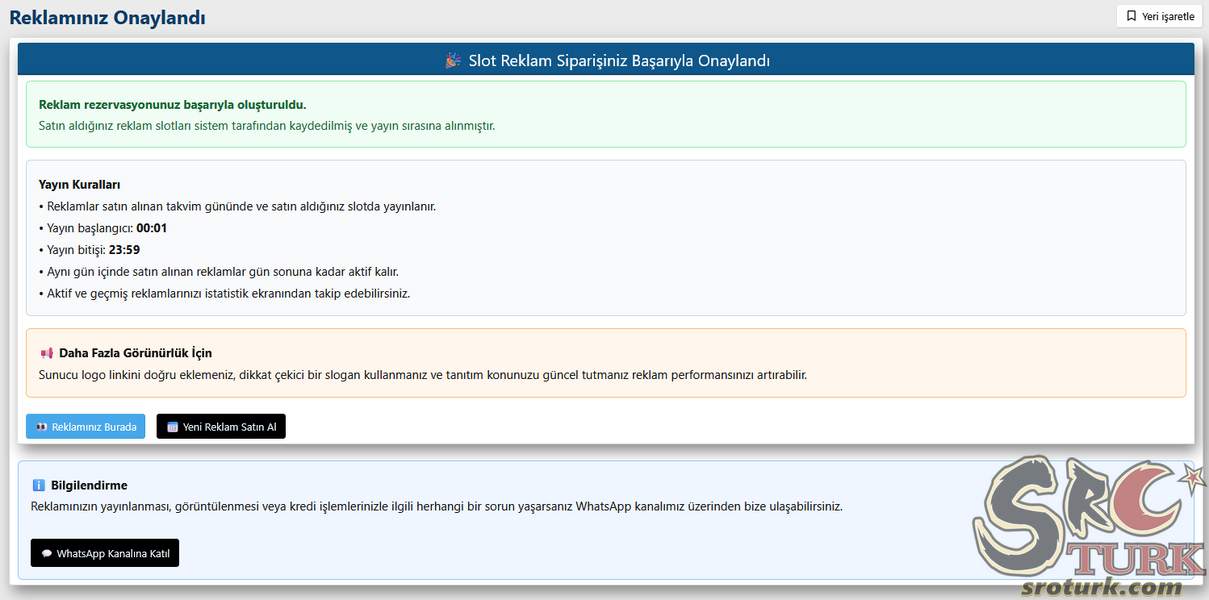Open the Reklamınız Burada button
The height and width of the screenshot is (600, 1209).
pos(85,427)
